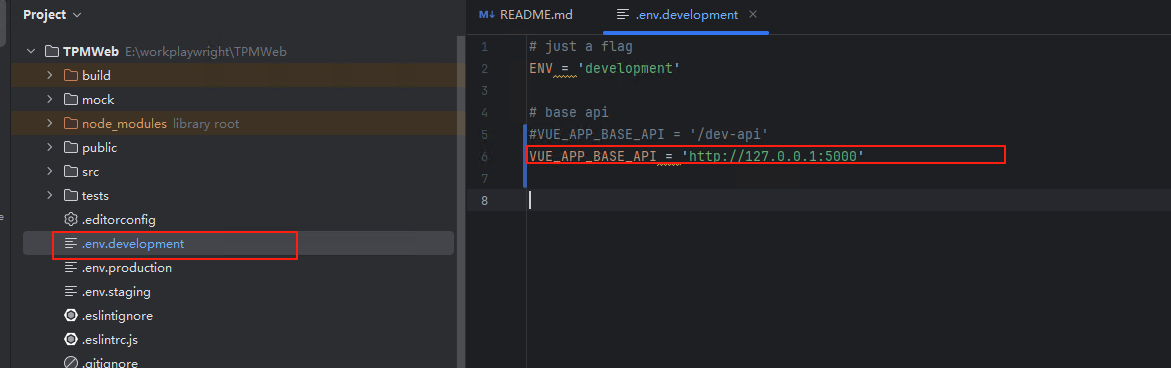Image resolution: width=1171 pixels, height=368 pixels.
Task: Select the src folder icon
Action: 71,172
